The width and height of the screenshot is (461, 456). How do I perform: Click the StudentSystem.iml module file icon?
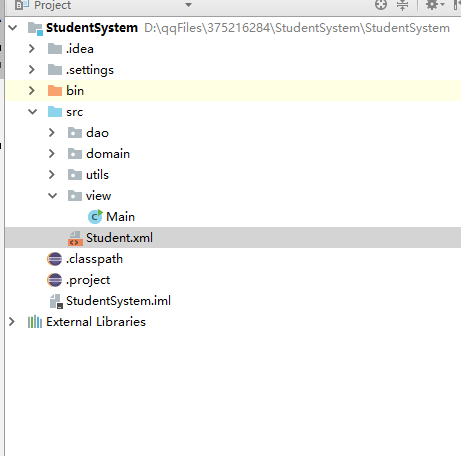point(56,301)
